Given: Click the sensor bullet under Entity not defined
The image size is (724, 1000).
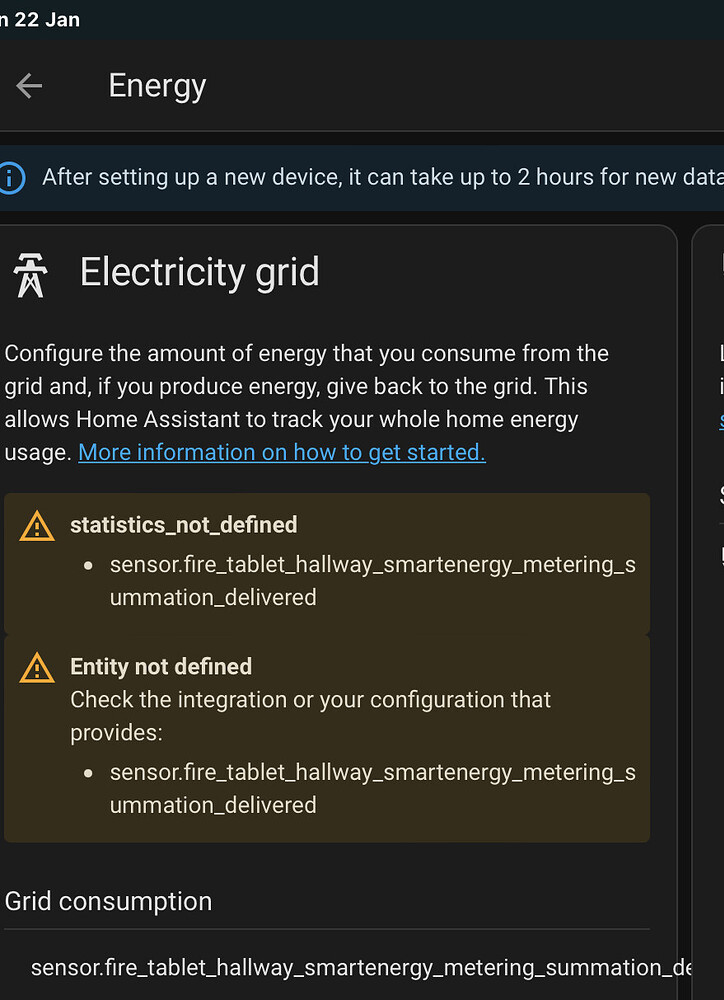Looking at the screenshot, I should (x=370, y=788).
